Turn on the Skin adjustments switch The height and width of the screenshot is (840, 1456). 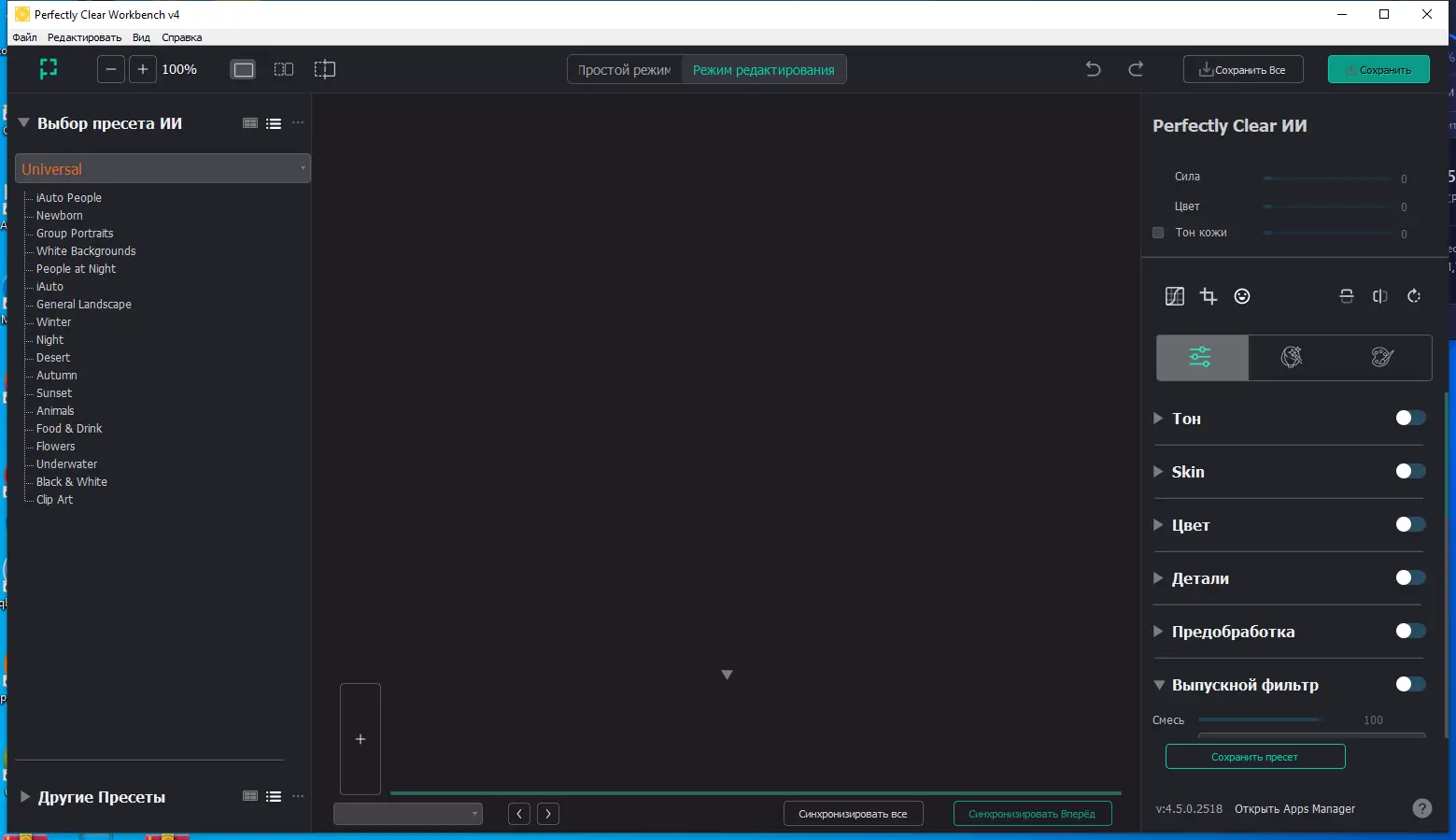click(1410, 471)
